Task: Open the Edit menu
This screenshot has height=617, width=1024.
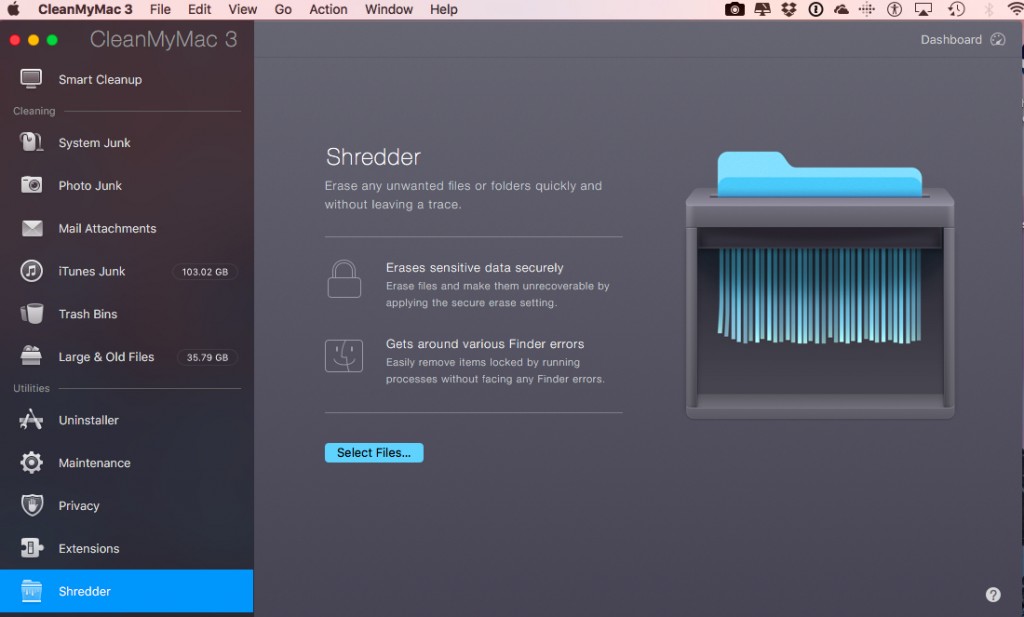Action: [199, 9]
